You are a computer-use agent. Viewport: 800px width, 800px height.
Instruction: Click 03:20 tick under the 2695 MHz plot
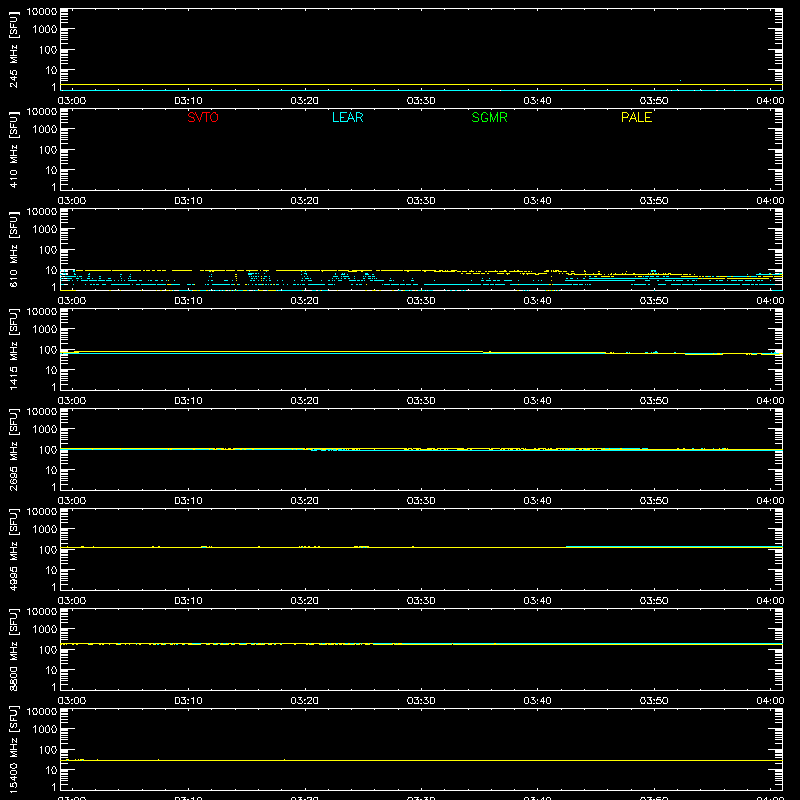(305, 501)
